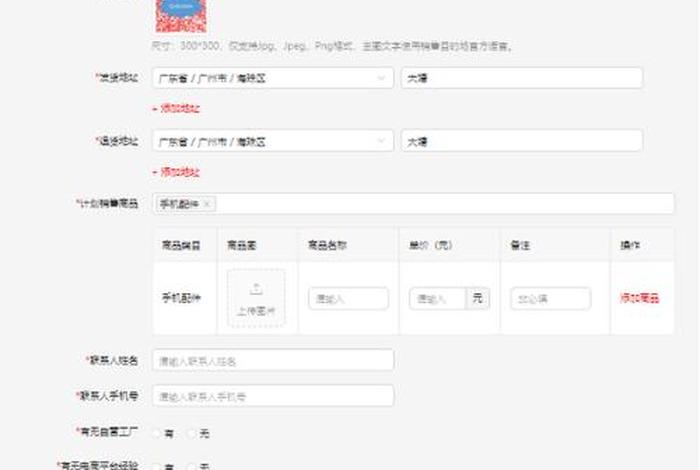This screenshot has height=470, width=700.
Task: Click the 发货地址 detail address field
Action: click(522, 78)
